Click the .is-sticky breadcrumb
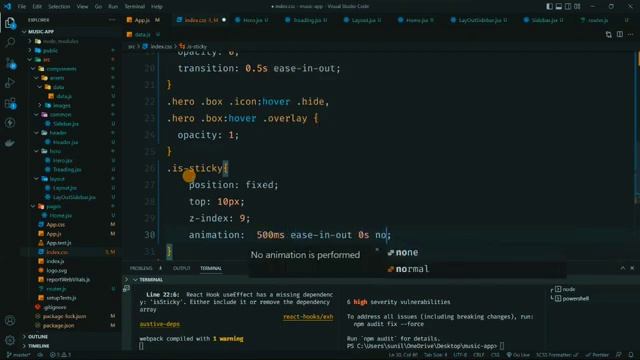 click(193, 47)
